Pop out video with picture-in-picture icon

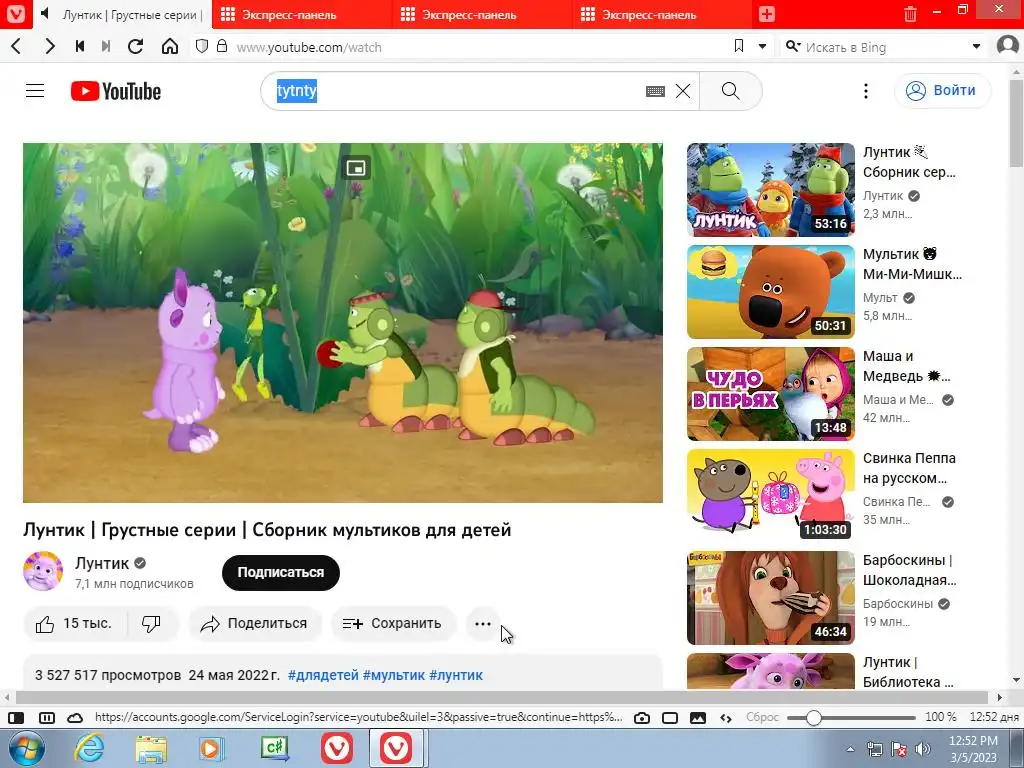pos(356,168)
